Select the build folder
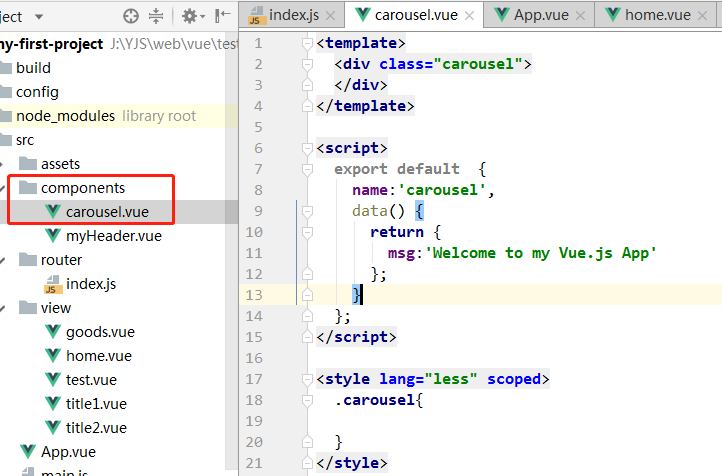Viewport: 722px width, 476px height. pyautogui.click(x=33, y=68)
